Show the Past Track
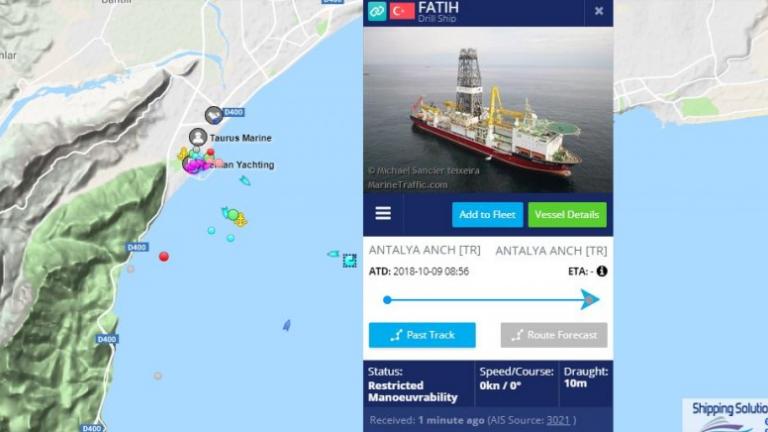The image size is (768, 432). 422,335
